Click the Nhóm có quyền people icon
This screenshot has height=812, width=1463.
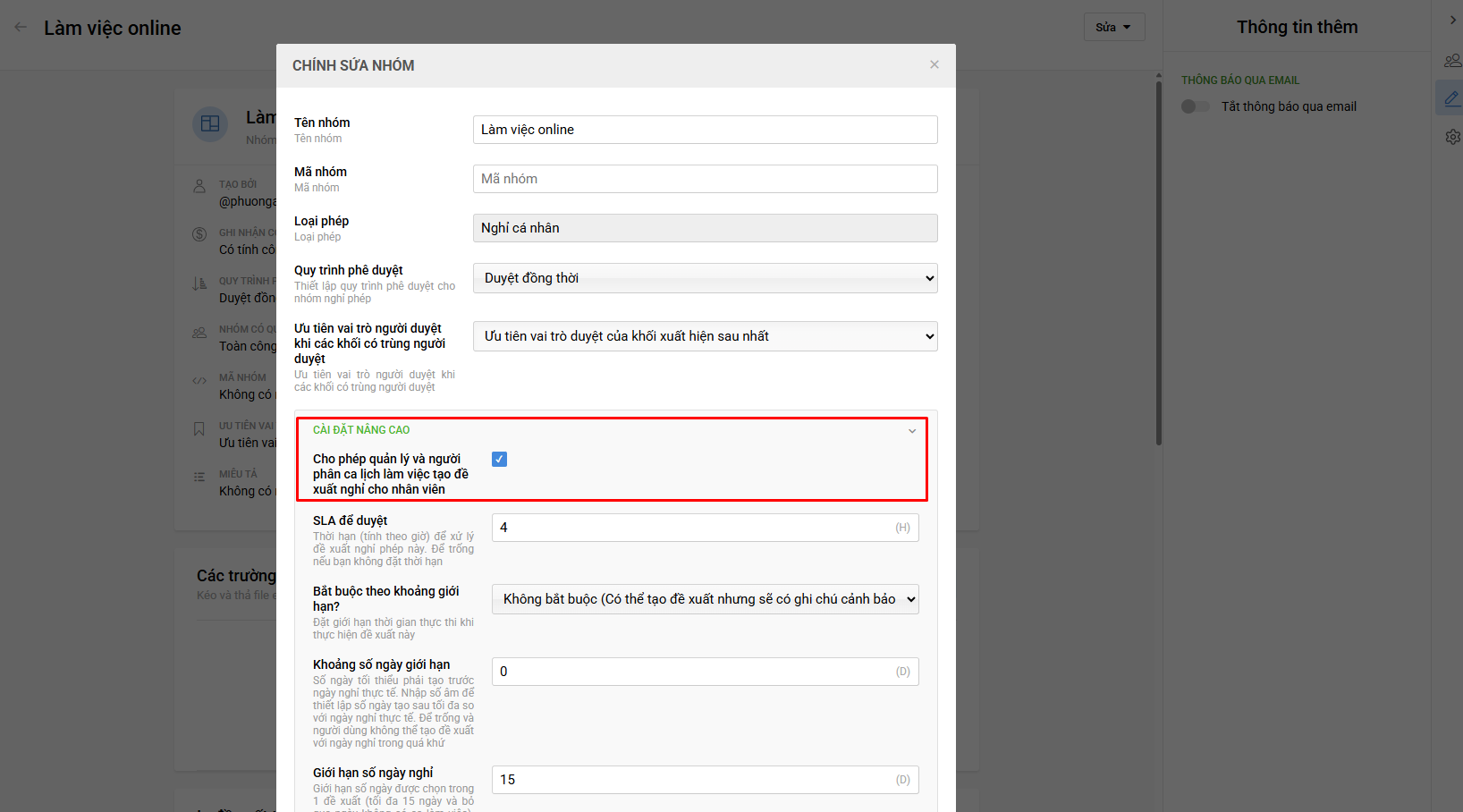coord(199,332)
